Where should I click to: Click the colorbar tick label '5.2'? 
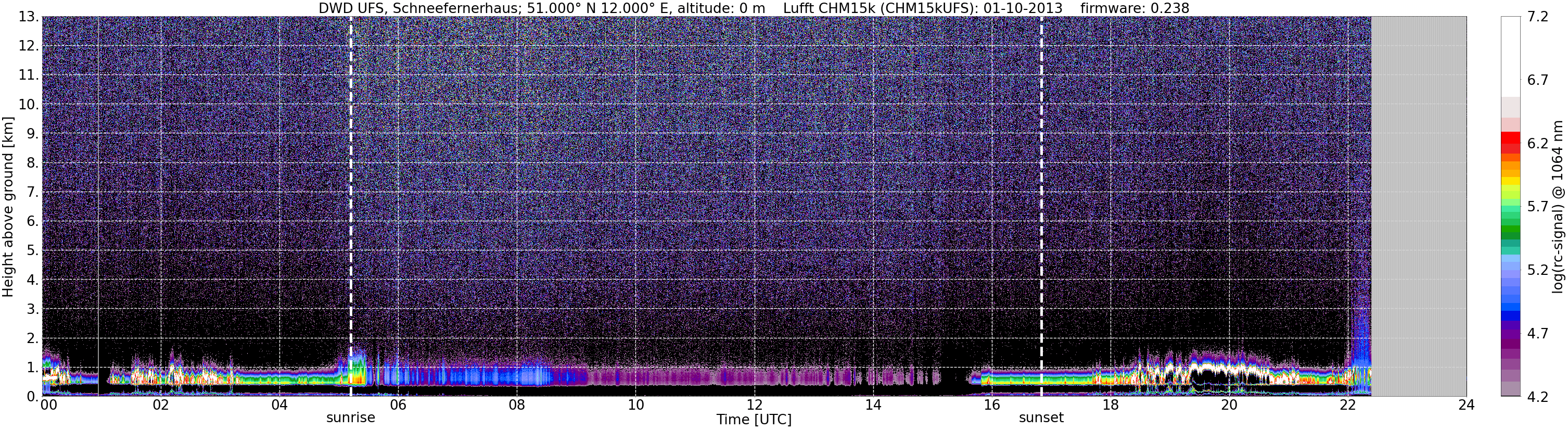(x=1537, y=270)
